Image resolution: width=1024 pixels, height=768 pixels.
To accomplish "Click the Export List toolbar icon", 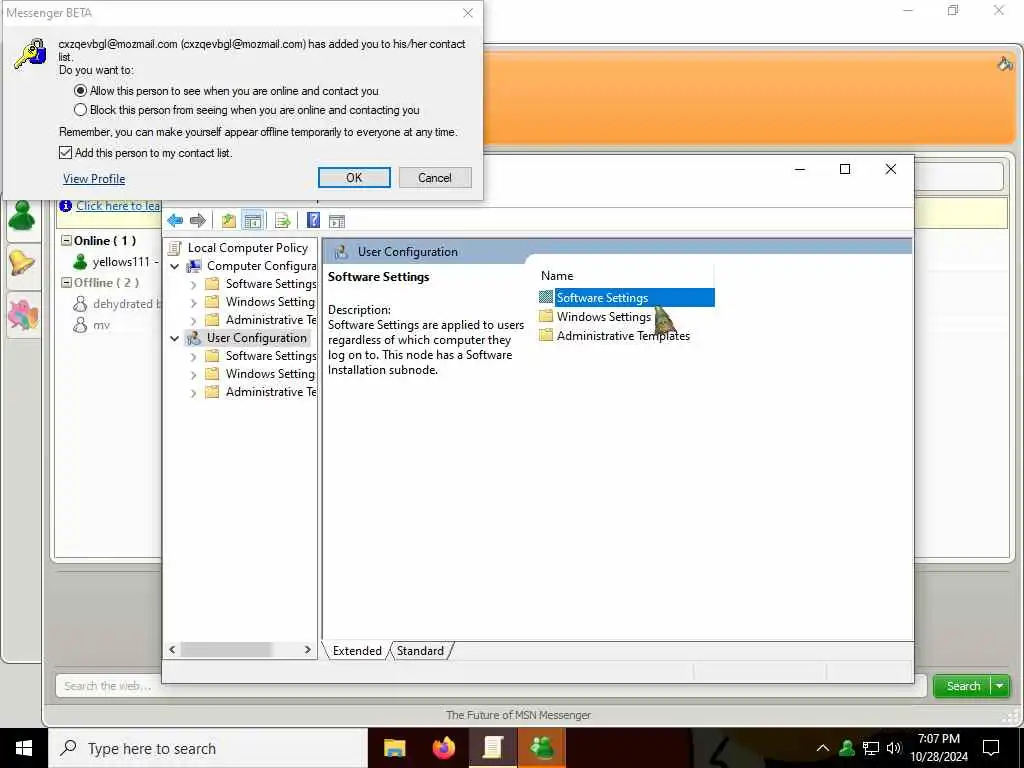I will (282, 221).
